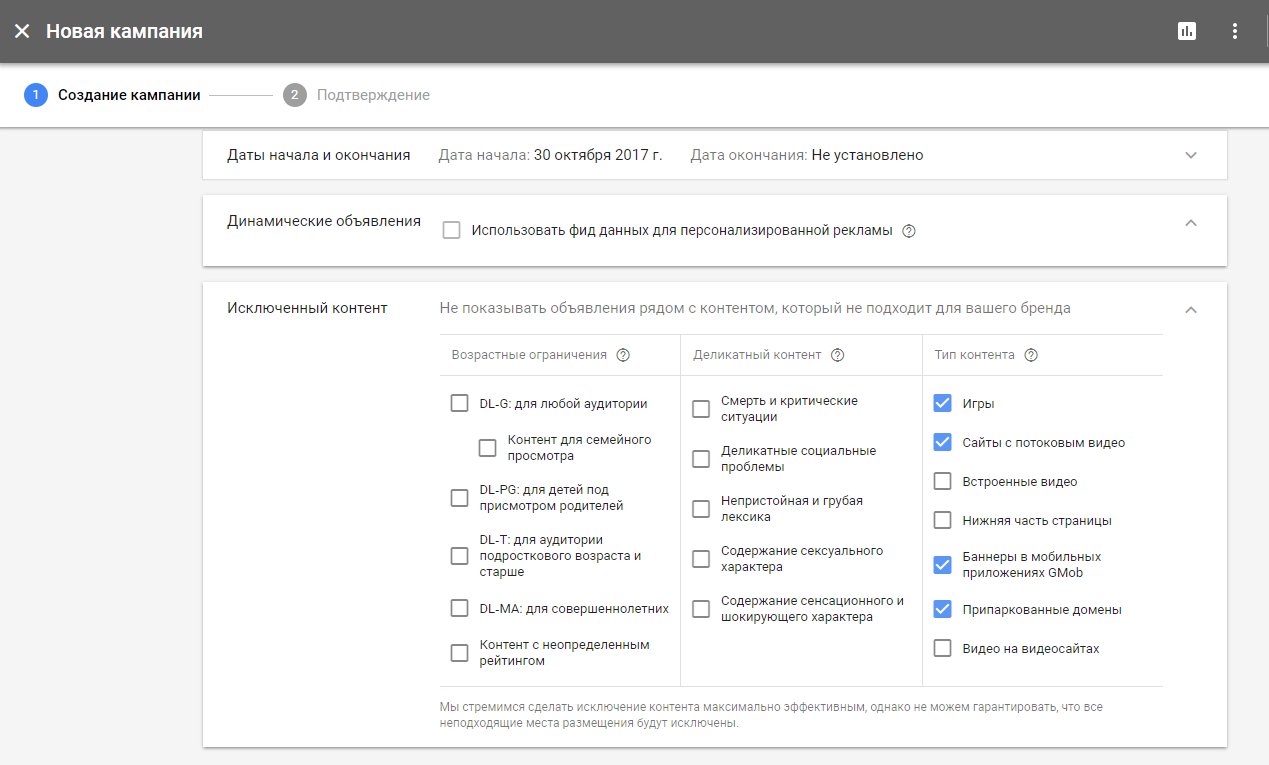
Task: Open help icon for фид данных option
Action: 909,231
